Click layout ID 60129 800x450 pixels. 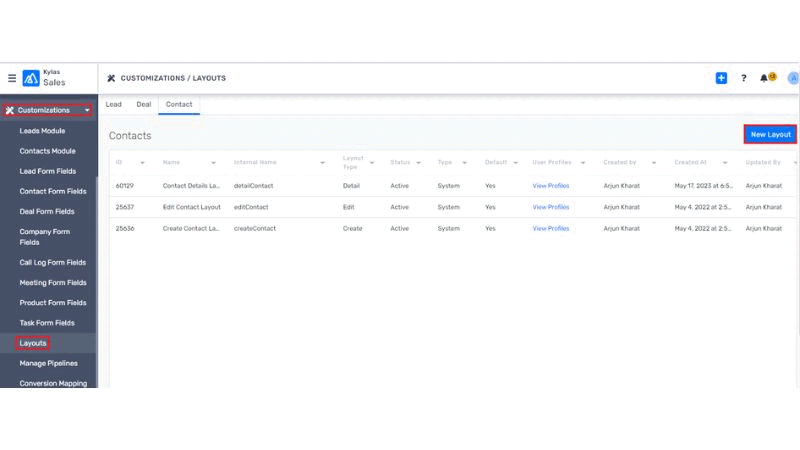(124, 186)
